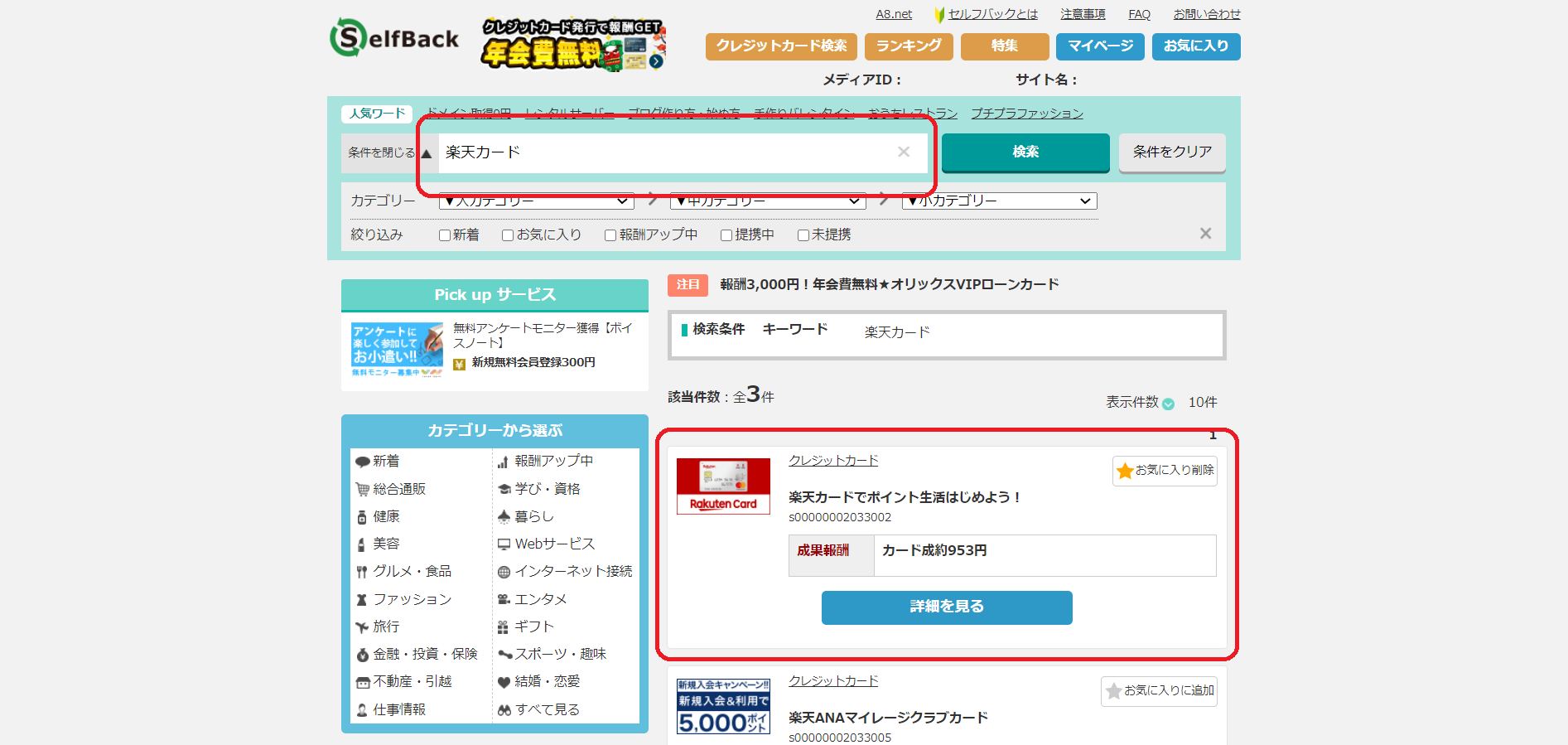Open the 特集 tab
1568x745 pixels.
pos(1005,46)
